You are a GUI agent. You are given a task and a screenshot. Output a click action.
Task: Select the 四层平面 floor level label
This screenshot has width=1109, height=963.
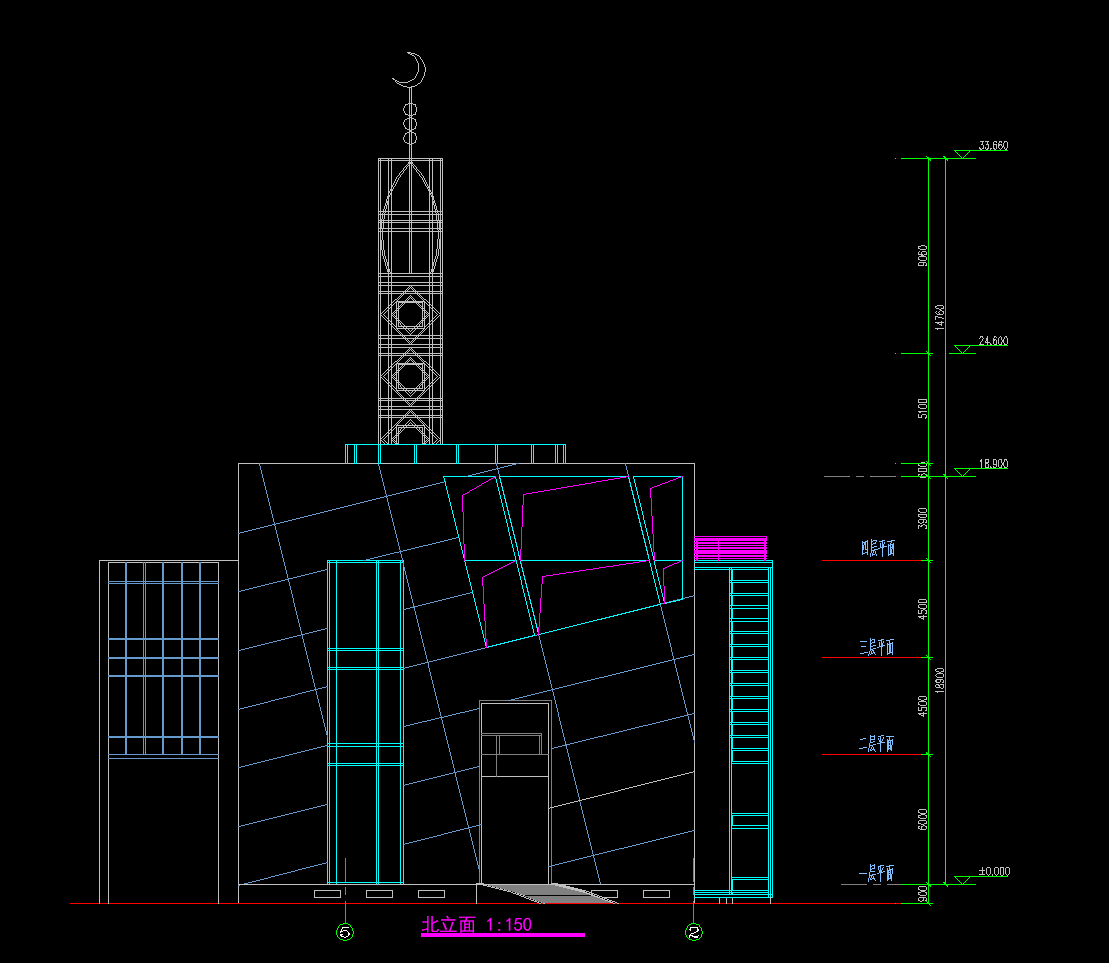877,549
